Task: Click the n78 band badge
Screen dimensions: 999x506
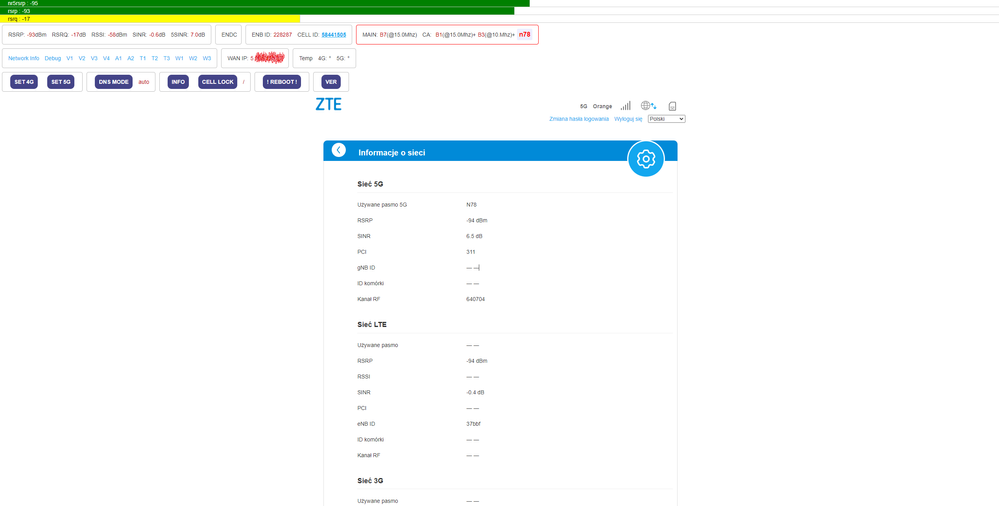Action: (524, 34)
